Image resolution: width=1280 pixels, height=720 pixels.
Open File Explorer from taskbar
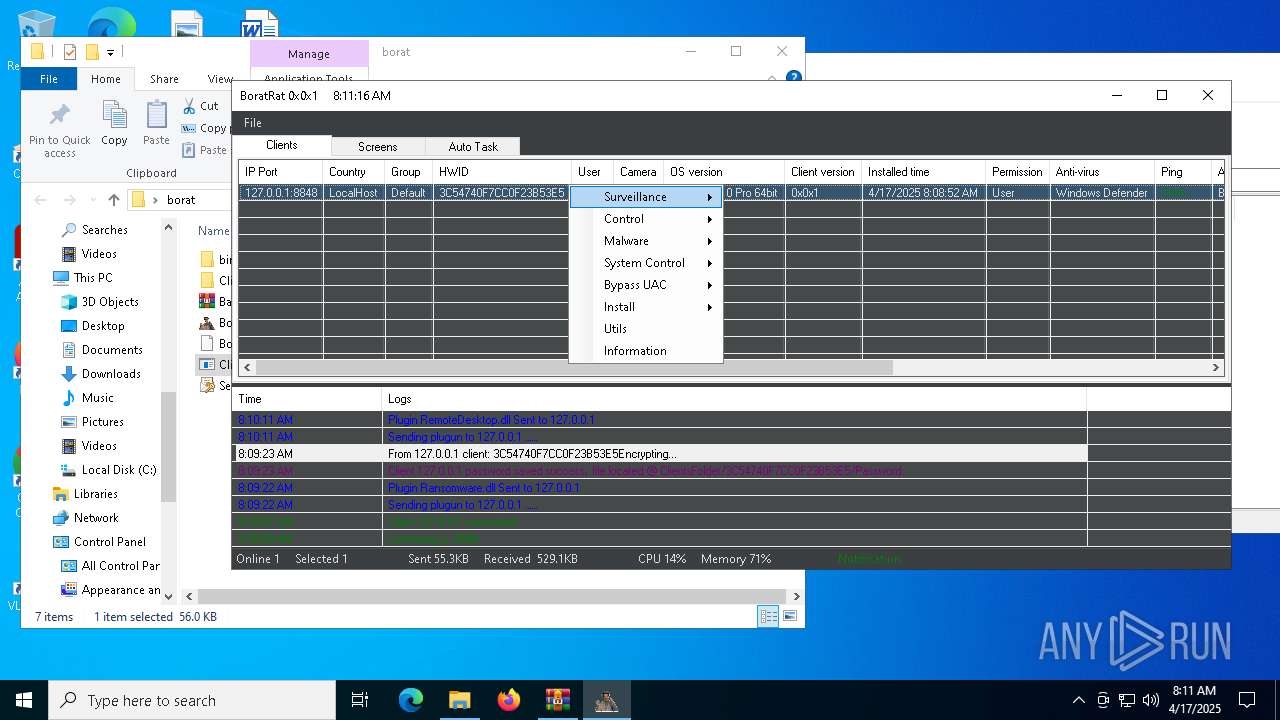coord(459,700)
